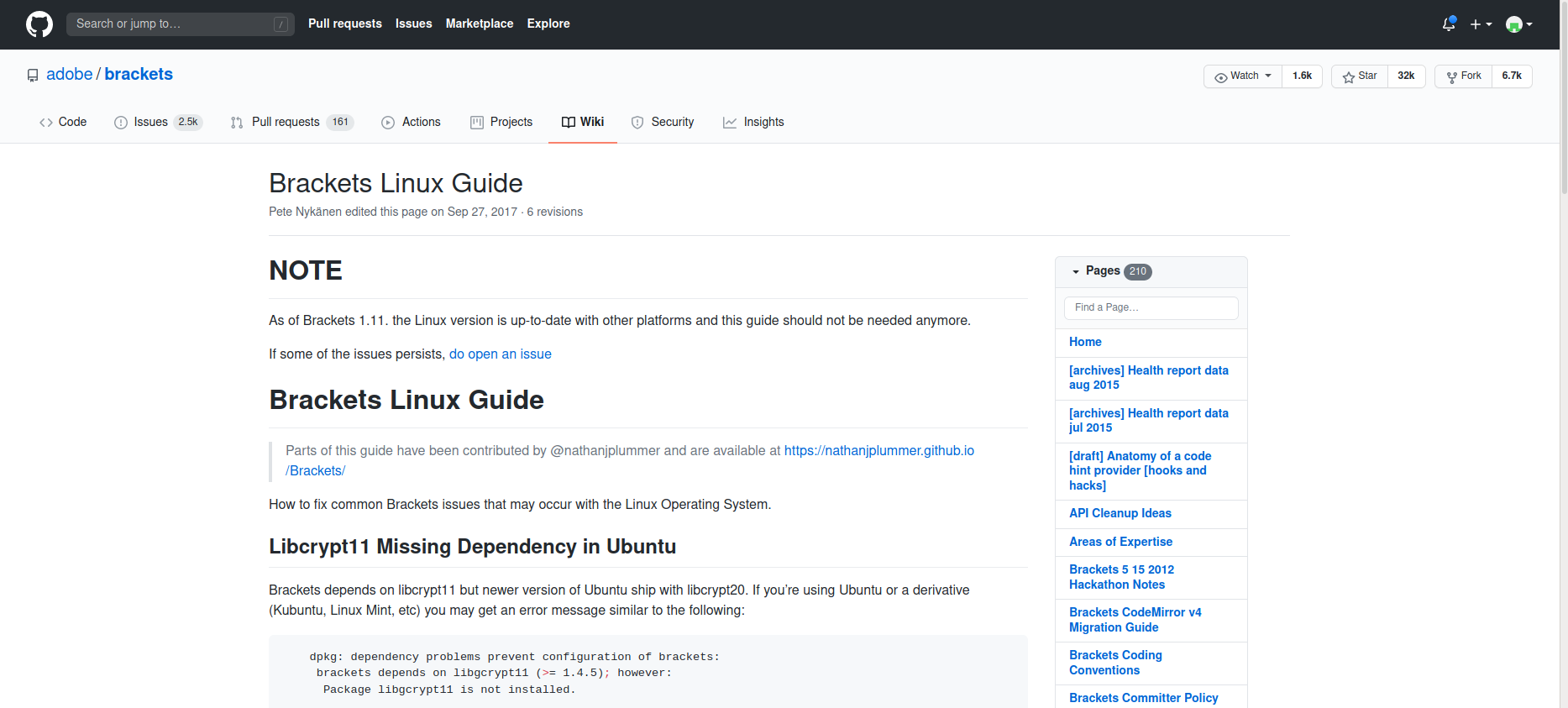Star the brackets repository
The height and width of the screenshot is (708, 1568).
click(x=1360, y=76)
